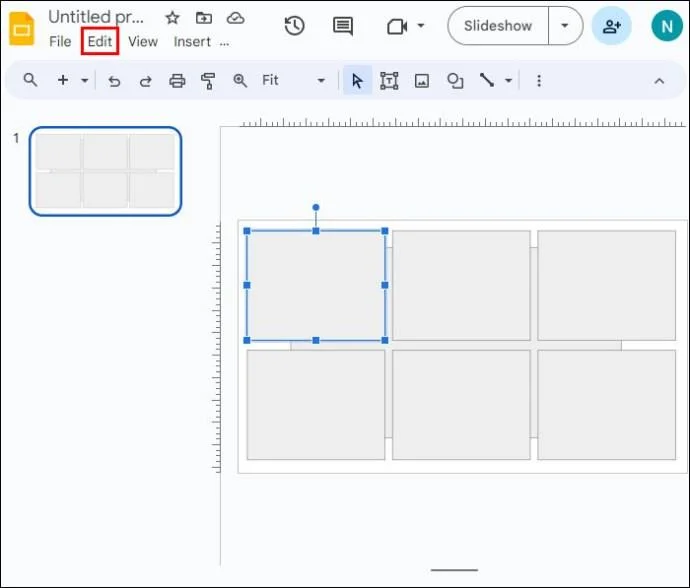This screenshot has width=690, height=588.
Task: Click the Insert image icon
Action: [x=422, y=81]
